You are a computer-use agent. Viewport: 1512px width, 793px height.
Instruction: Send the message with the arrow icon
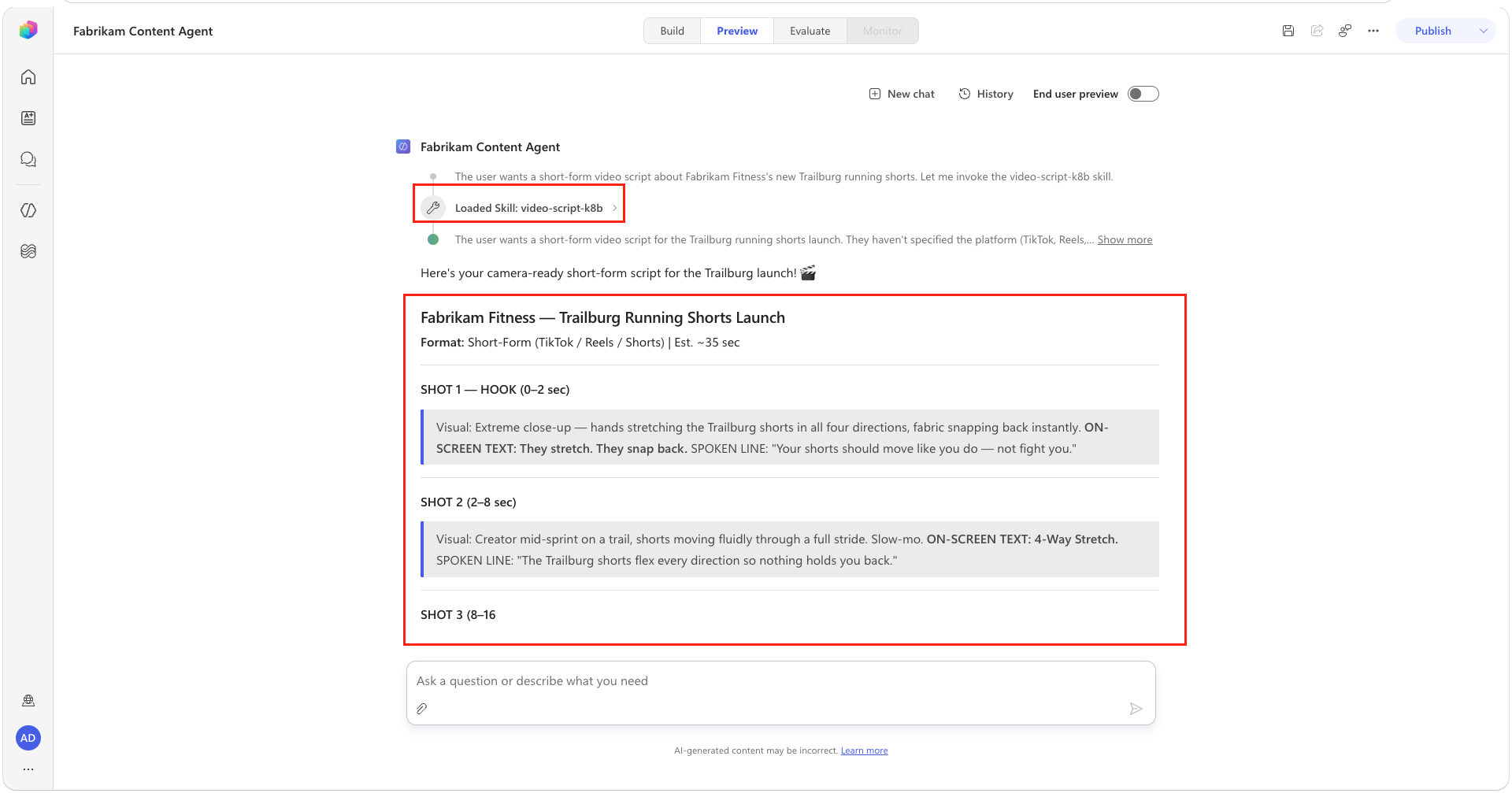pyautogui.click(x=1136, y=709)
